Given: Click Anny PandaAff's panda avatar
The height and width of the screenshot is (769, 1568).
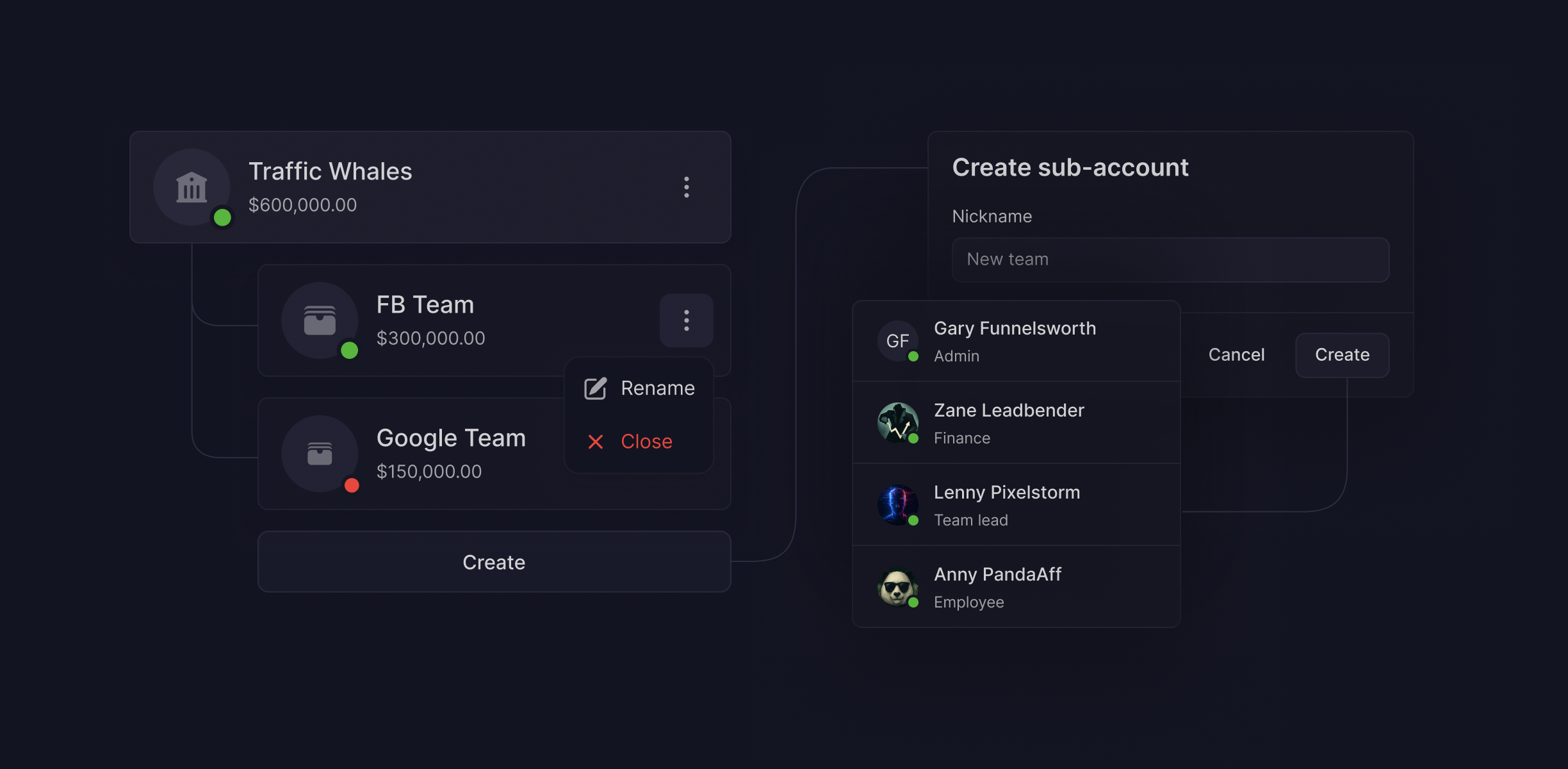Looking at the screenshot, I should point(897,587).
